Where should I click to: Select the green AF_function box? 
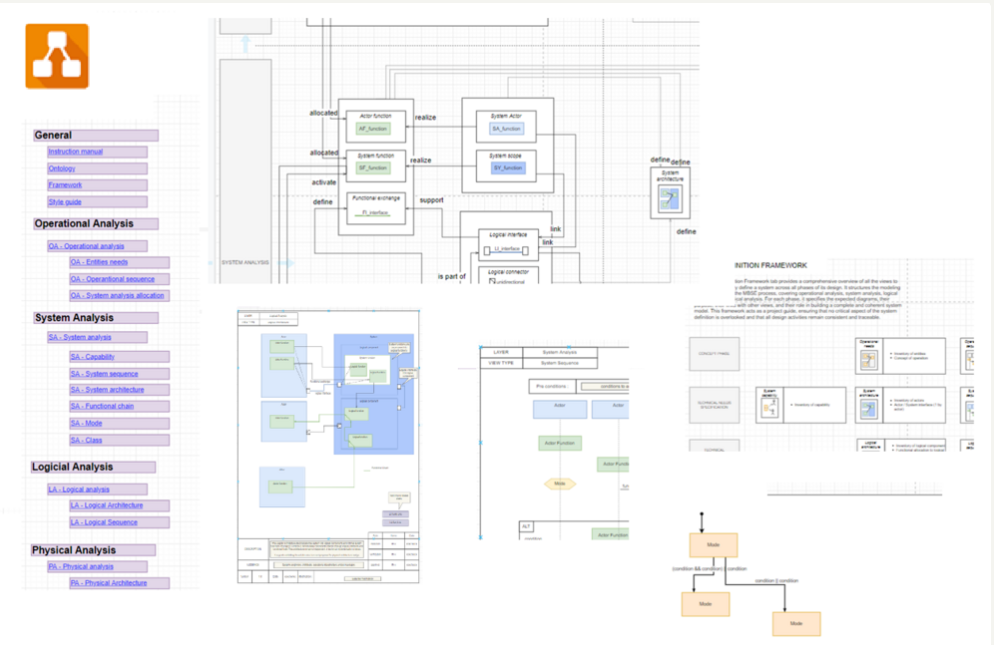[373, 129]
